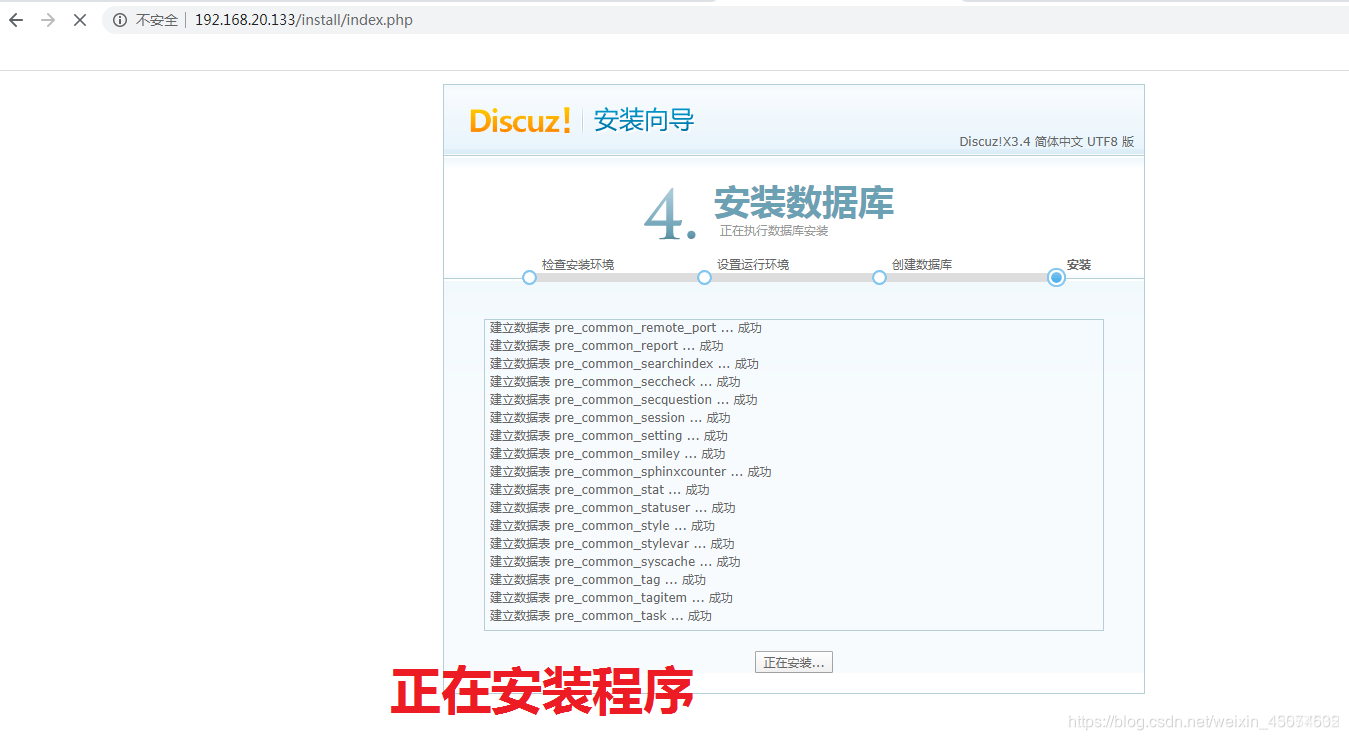Click the pre_common_statuser log line
1349x740 pixels.
pos(613,508)
